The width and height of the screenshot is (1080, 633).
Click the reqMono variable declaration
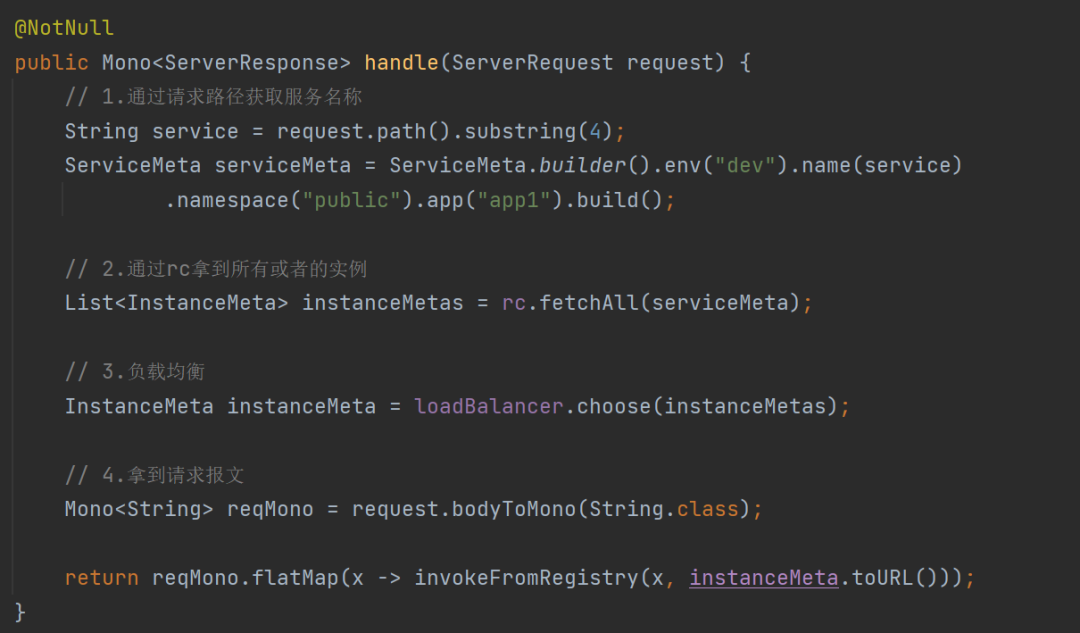(270, 509)
